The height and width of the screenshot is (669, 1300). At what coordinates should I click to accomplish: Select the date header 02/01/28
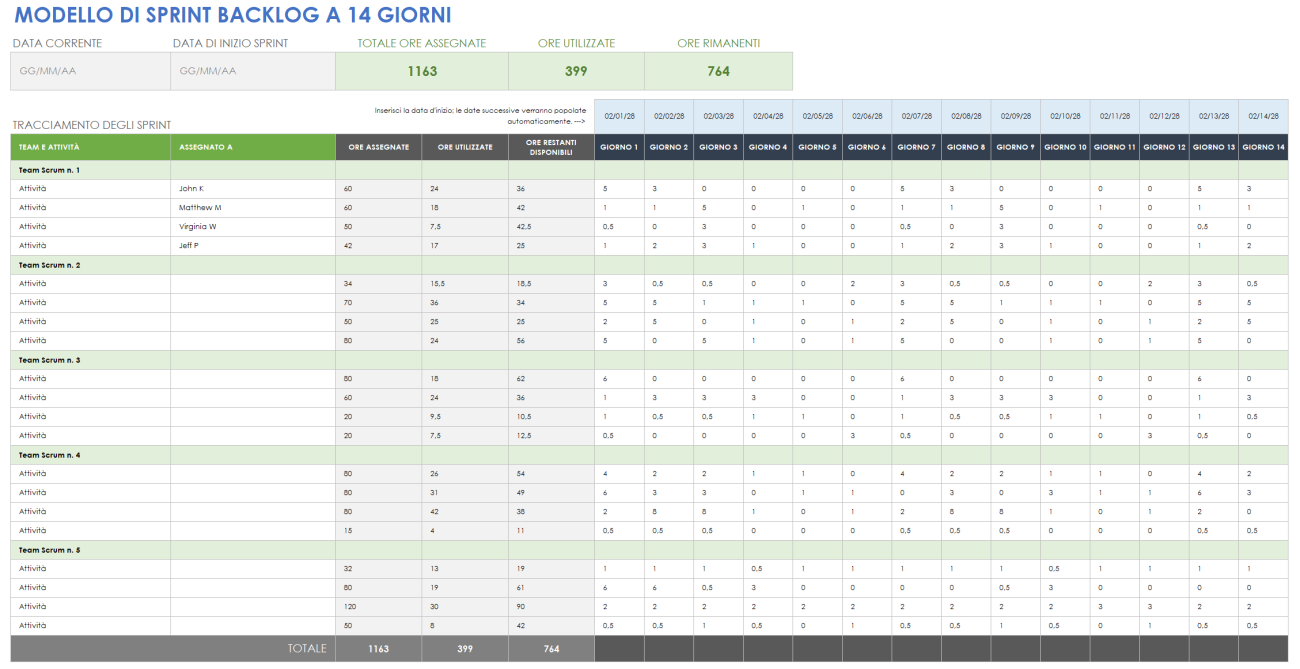click(620, 115)
